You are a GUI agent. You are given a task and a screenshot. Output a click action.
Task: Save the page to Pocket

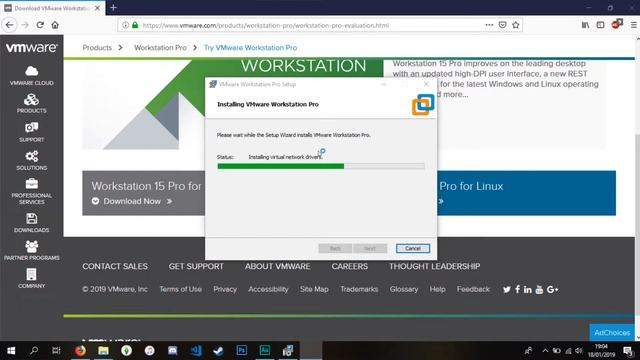pyautogui.click(x=502, y=25)
